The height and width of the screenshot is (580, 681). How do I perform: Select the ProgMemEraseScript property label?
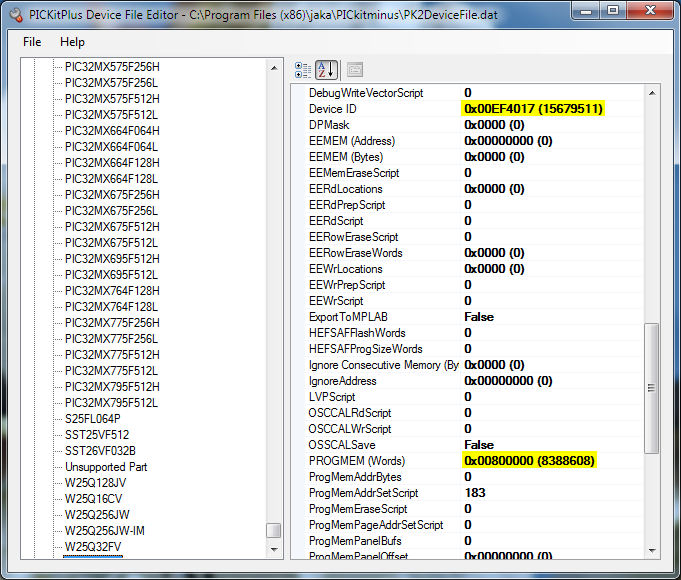pos(358,509)
